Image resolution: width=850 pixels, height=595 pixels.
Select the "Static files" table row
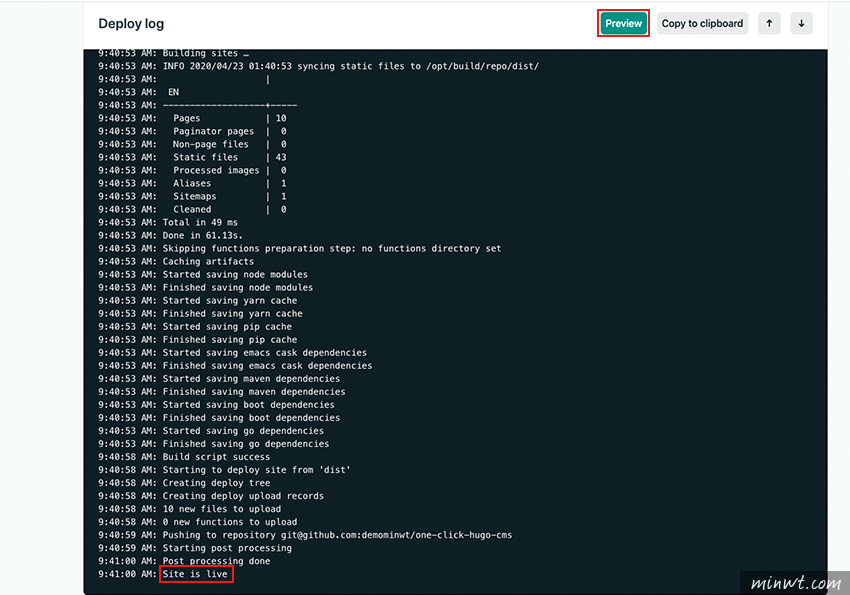tap(192, 158)
